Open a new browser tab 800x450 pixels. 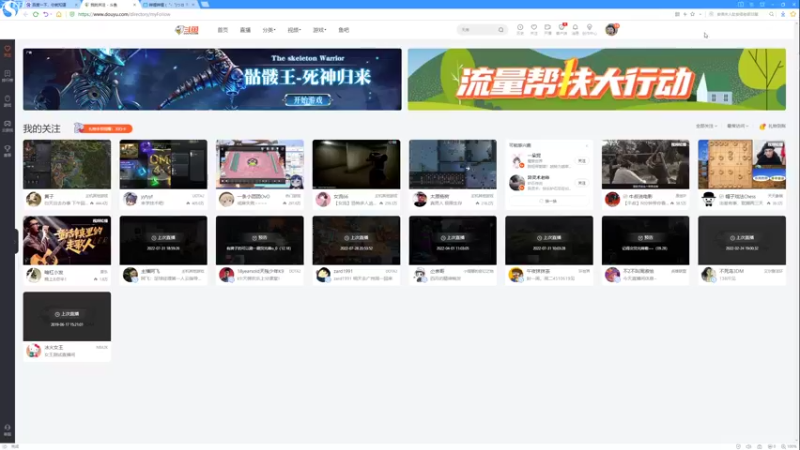[205, 5]
